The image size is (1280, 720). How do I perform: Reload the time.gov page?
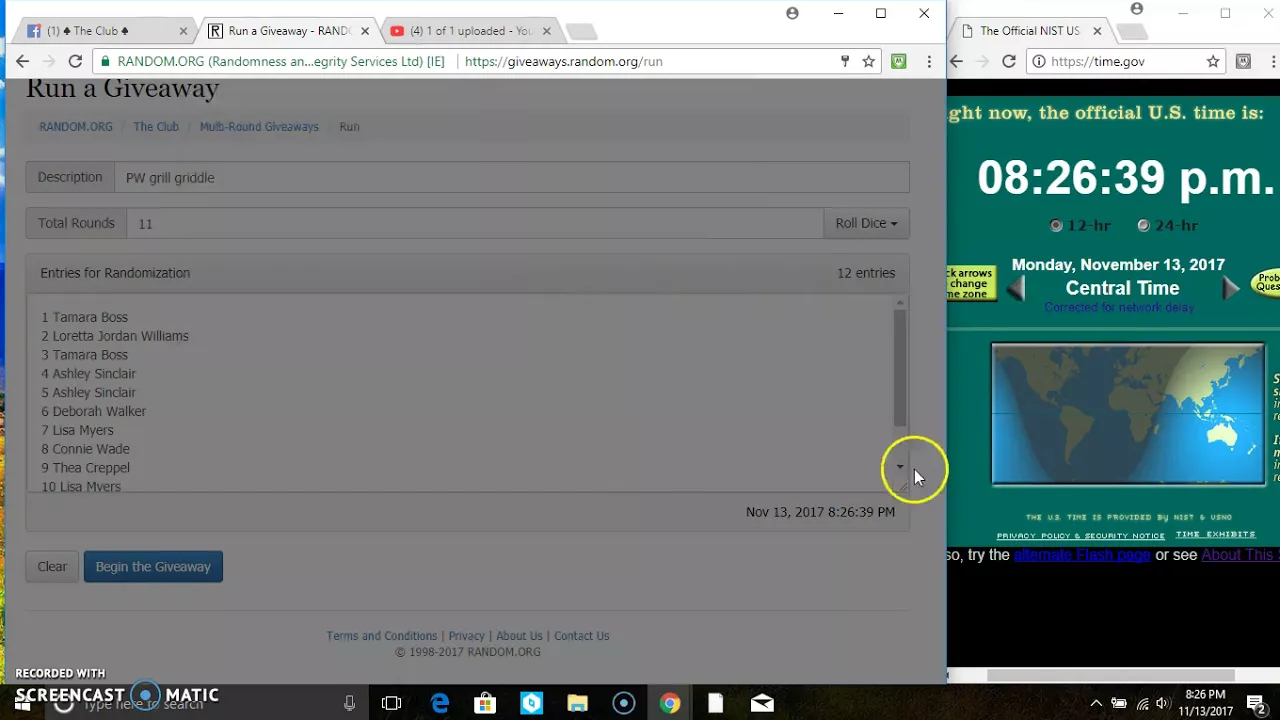pyautogui.click(x=1009, y=61)
